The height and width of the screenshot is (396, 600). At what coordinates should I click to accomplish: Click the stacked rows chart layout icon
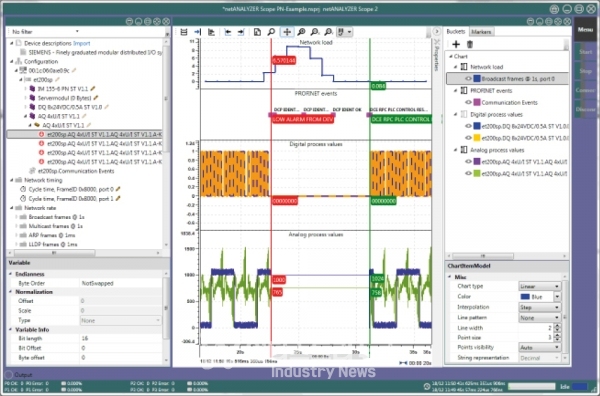(x=184, y=32)
